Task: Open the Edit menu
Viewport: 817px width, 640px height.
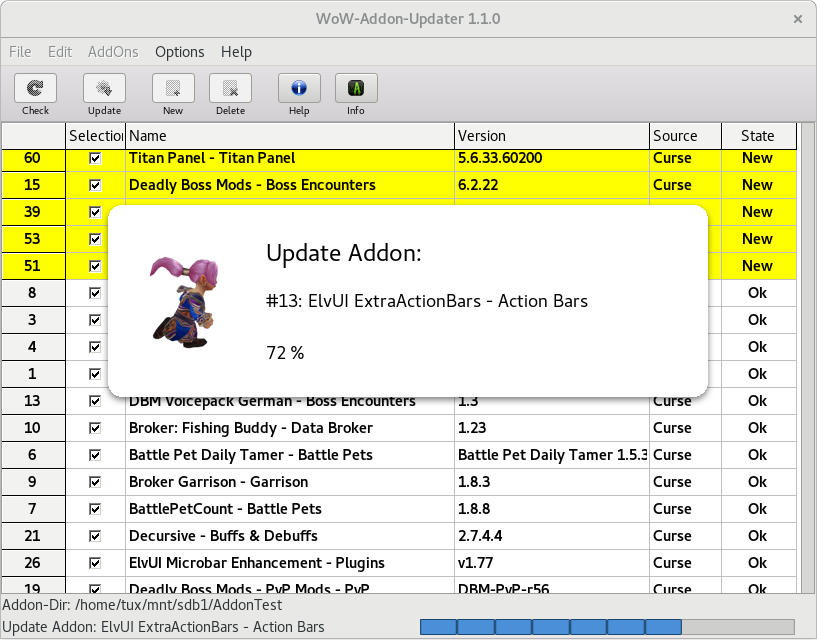Action: [60, 52]
